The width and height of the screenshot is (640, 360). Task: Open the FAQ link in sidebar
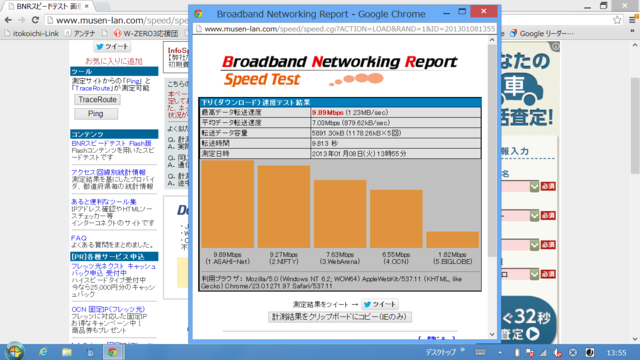coord(79,238)
